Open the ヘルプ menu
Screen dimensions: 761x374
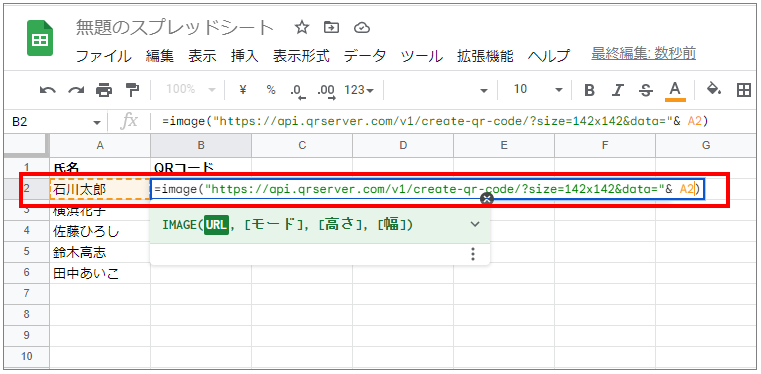click(549, 56)
